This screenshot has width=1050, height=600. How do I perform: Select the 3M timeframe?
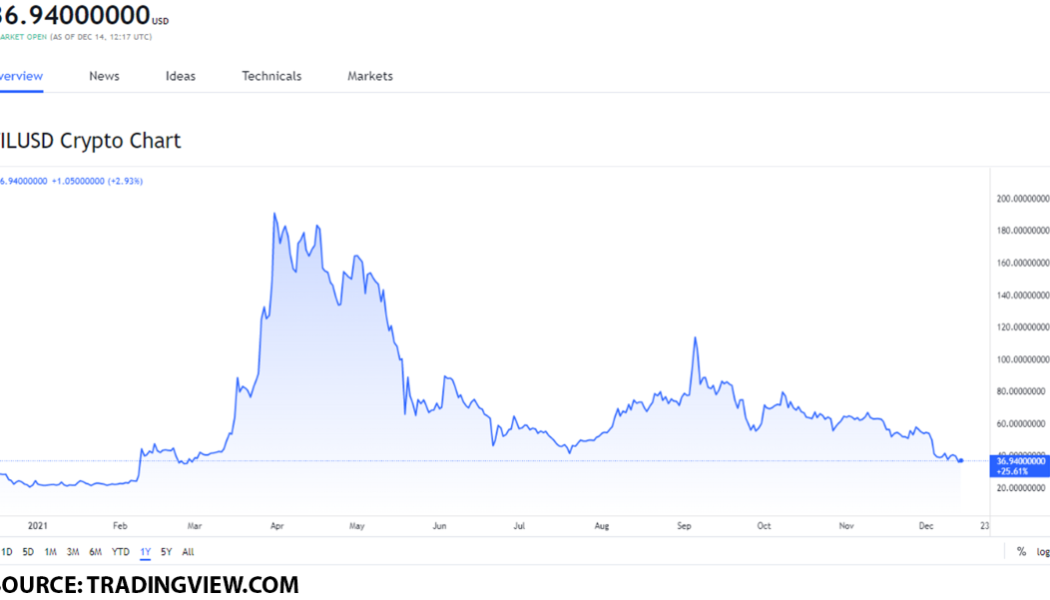73,551
